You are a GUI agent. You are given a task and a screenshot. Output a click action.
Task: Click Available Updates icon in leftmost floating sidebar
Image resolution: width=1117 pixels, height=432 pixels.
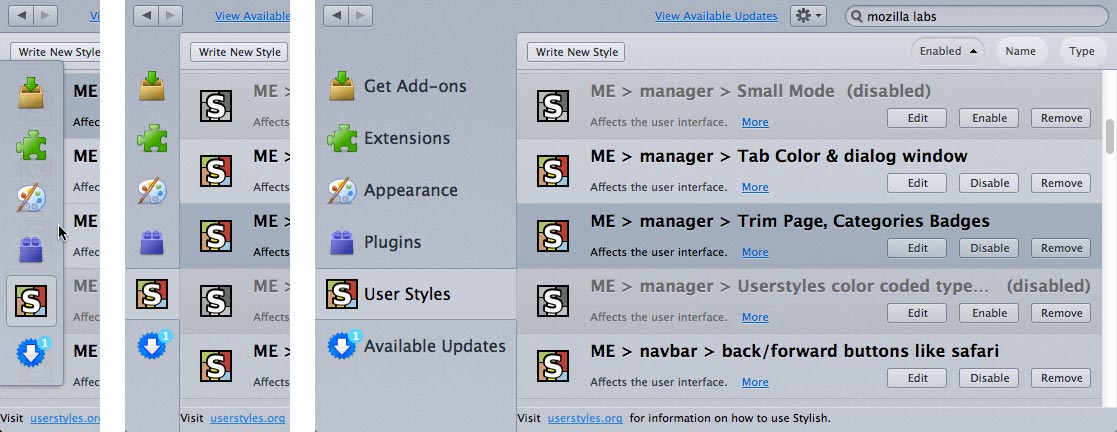pos(33,352)
